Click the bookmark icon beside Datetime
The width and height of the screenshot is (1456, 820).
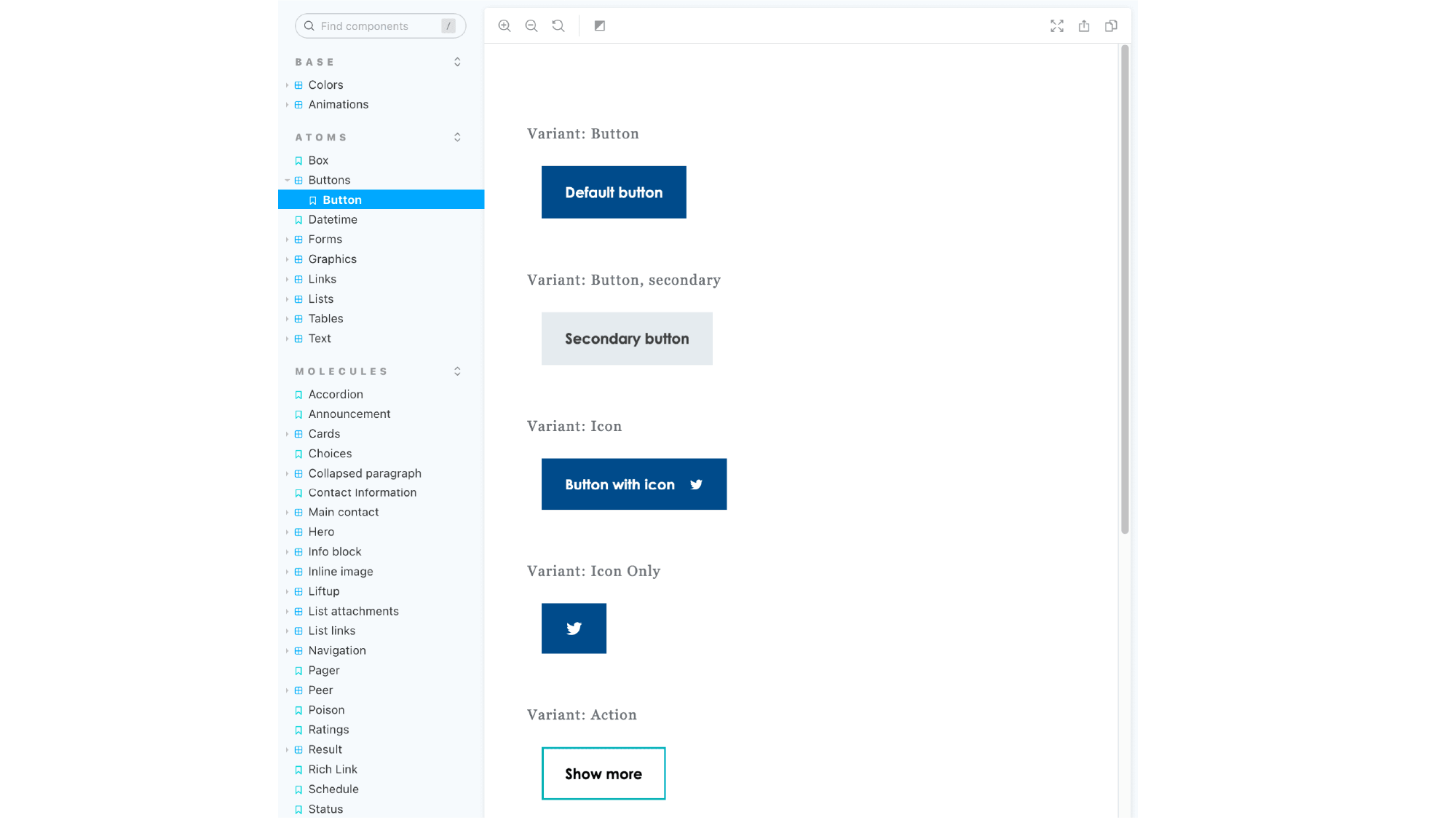pos(298,220)
